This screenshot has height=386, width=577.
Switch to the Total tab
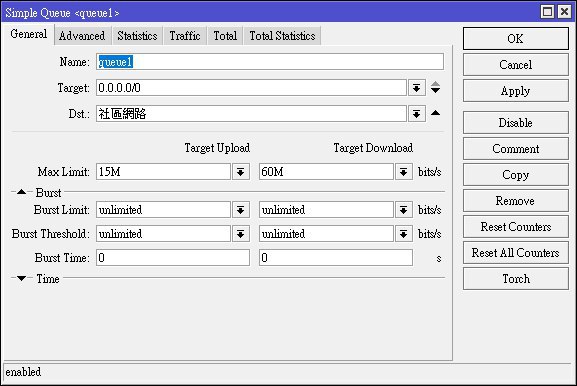[225, 36]
